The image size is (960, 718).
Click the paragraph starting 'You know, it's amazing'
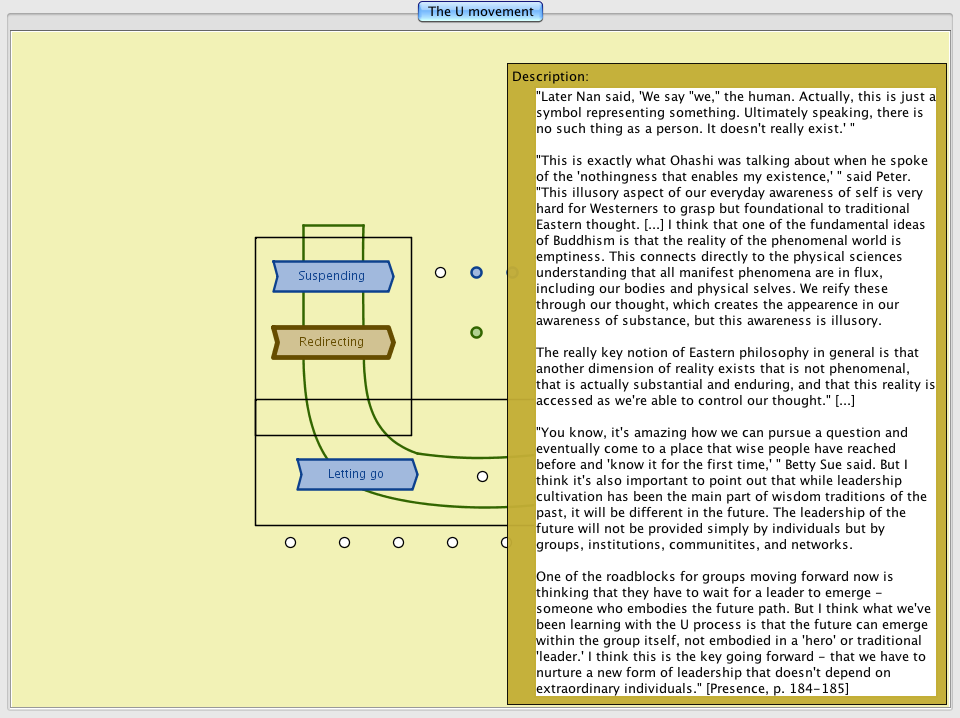pyautogui.click(x=735, y=488)
